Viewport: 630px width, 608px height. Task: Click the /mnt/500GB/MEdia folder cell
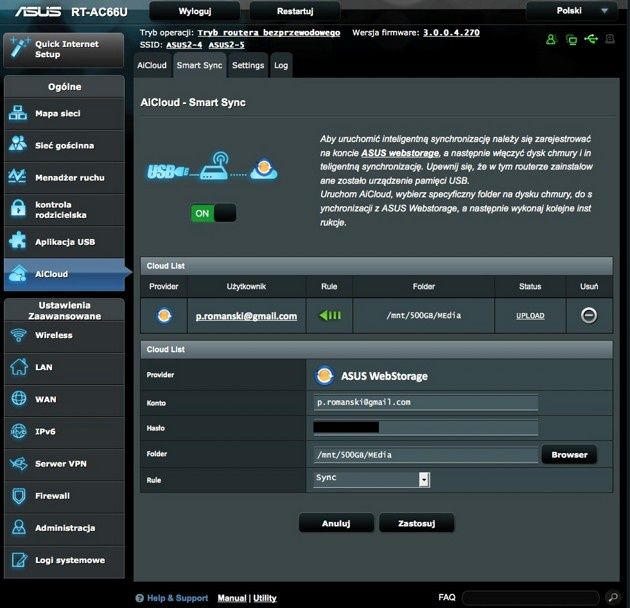[423, 315]
